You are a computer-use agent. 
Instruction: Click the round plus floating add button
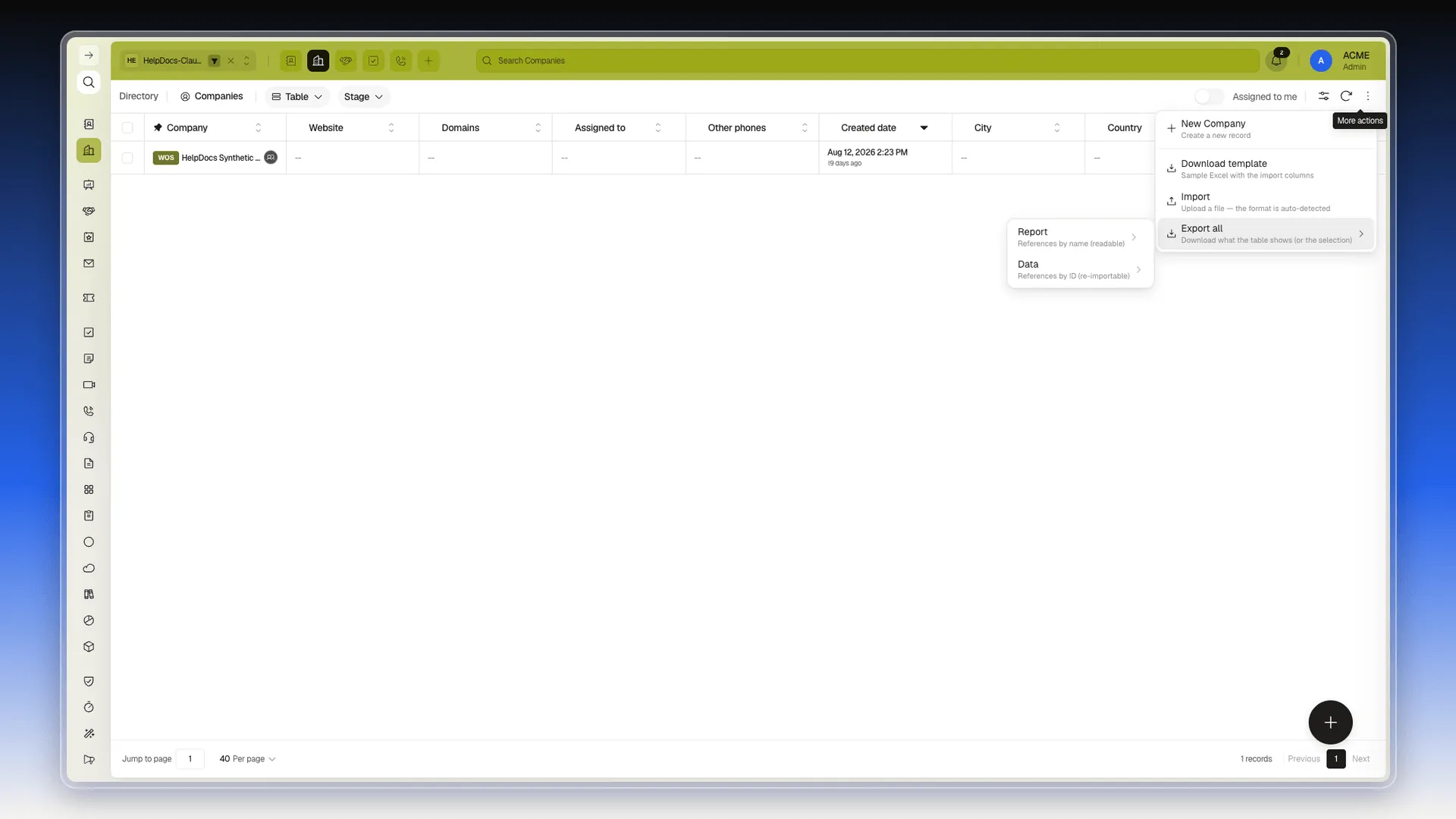click(1330, 722)
